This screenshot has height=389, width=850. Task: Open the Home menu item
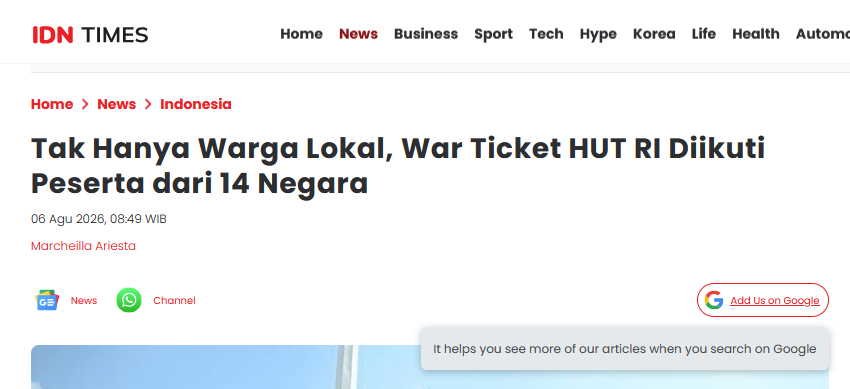pos(301,34)
